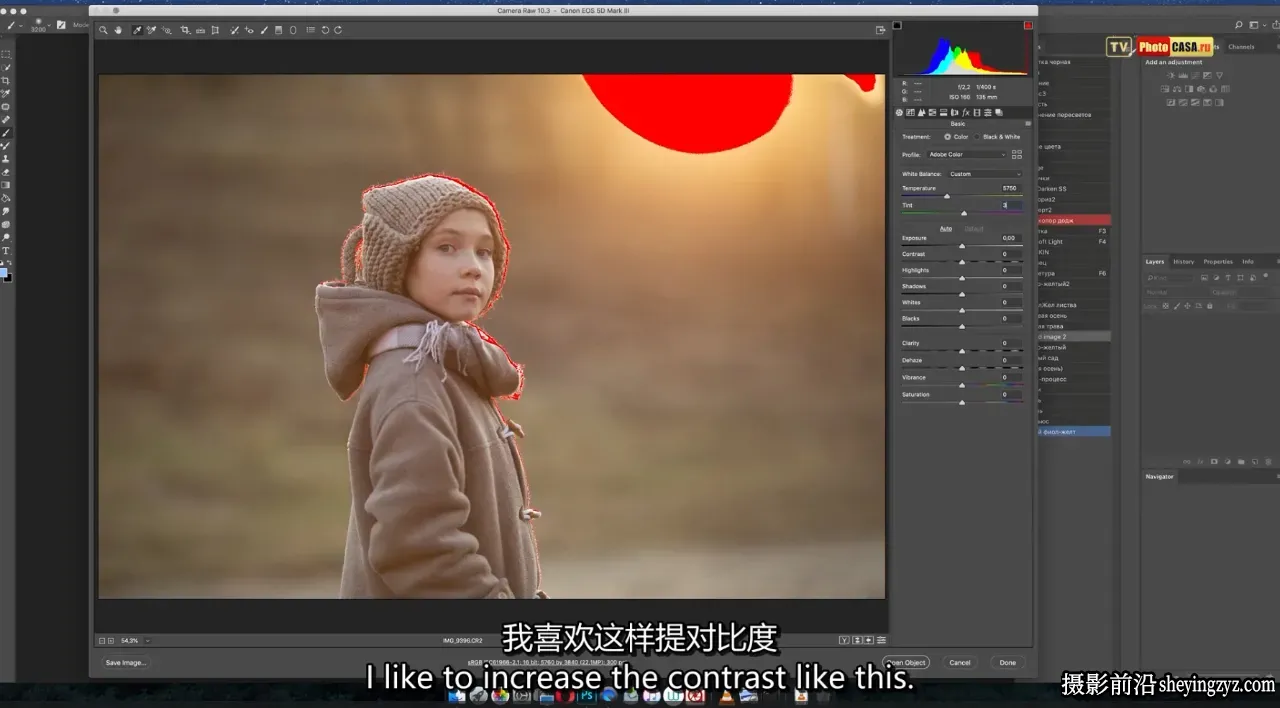Select the Spot Removal tool

(x=234, y=30)
